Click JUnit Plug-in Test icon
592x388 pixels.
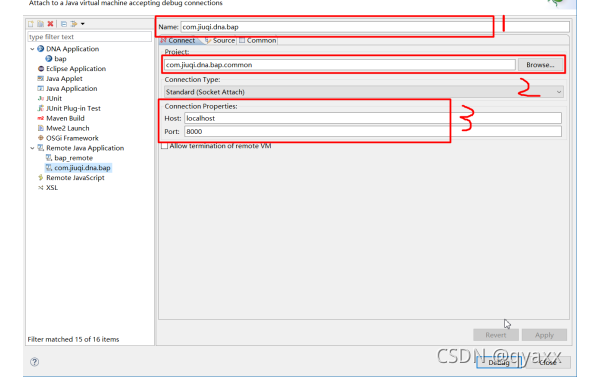pyautogui.click(x=41, y=108)
